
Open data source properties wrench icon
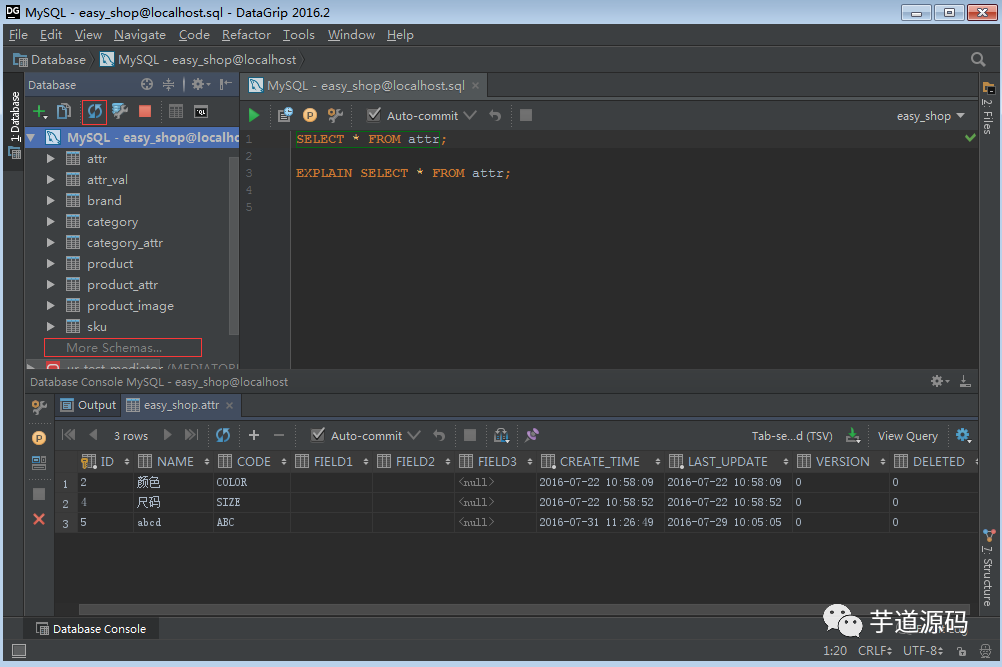[119, 111]
